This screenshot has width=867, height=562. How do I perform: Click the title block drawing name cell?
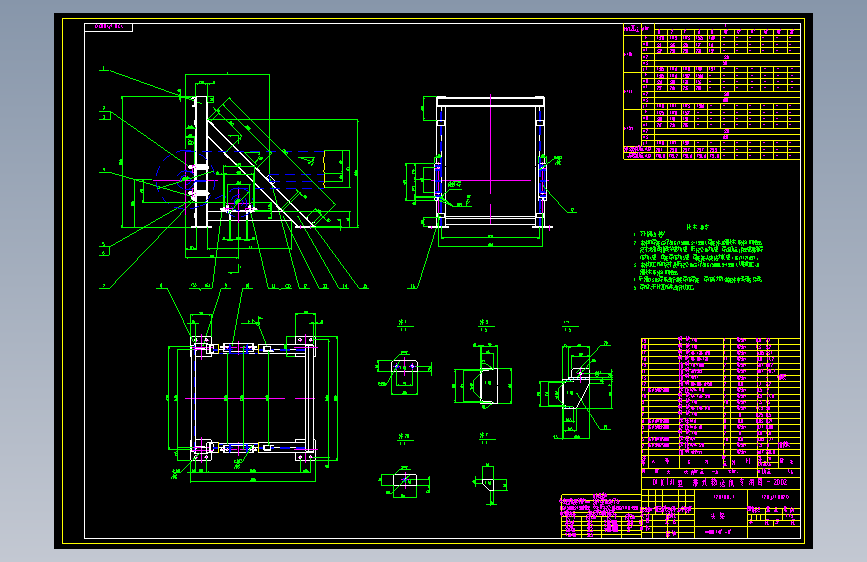point(720,516)
